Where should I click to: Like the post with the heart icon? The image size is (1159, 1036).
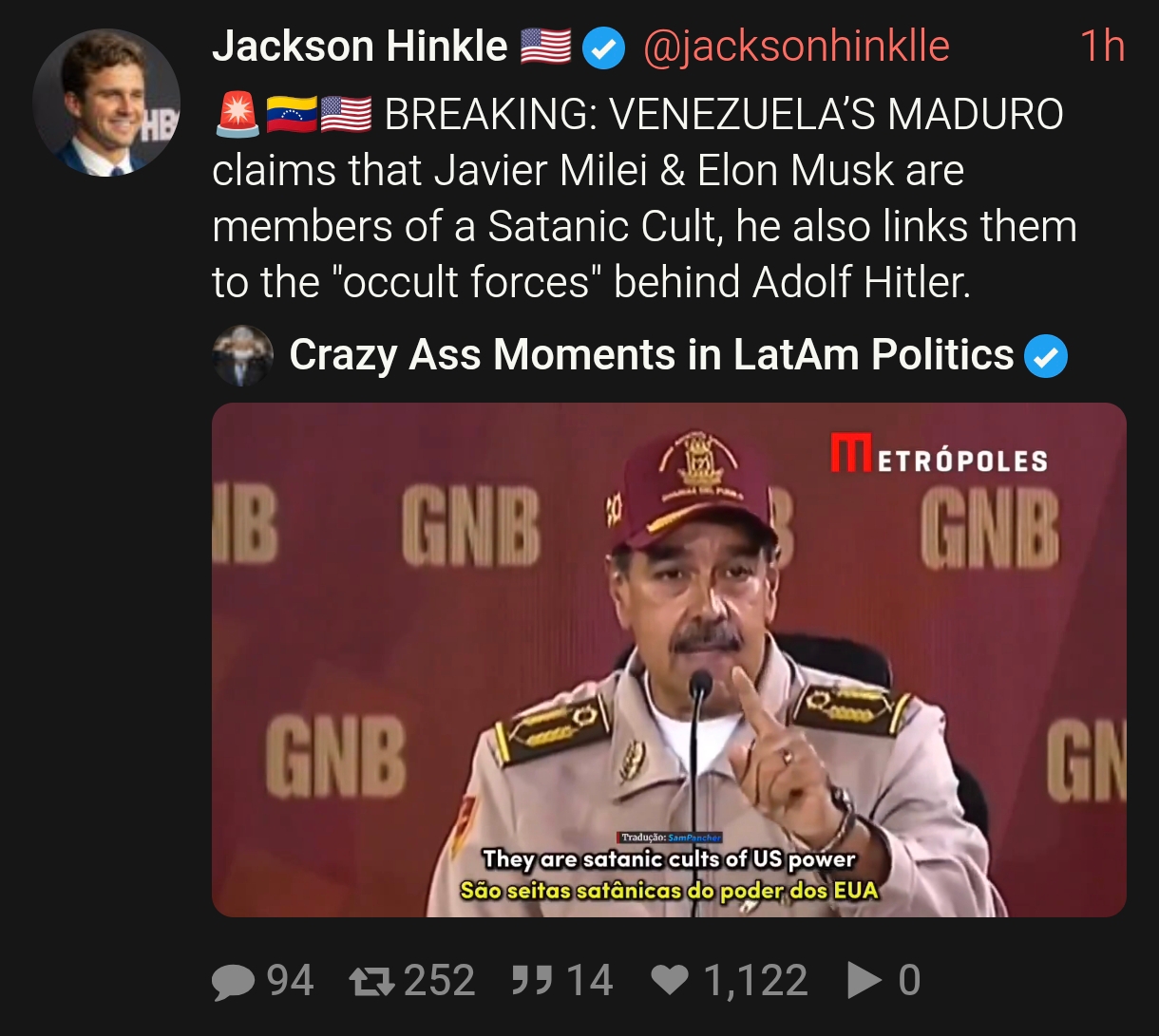click(x=671, y=980)
